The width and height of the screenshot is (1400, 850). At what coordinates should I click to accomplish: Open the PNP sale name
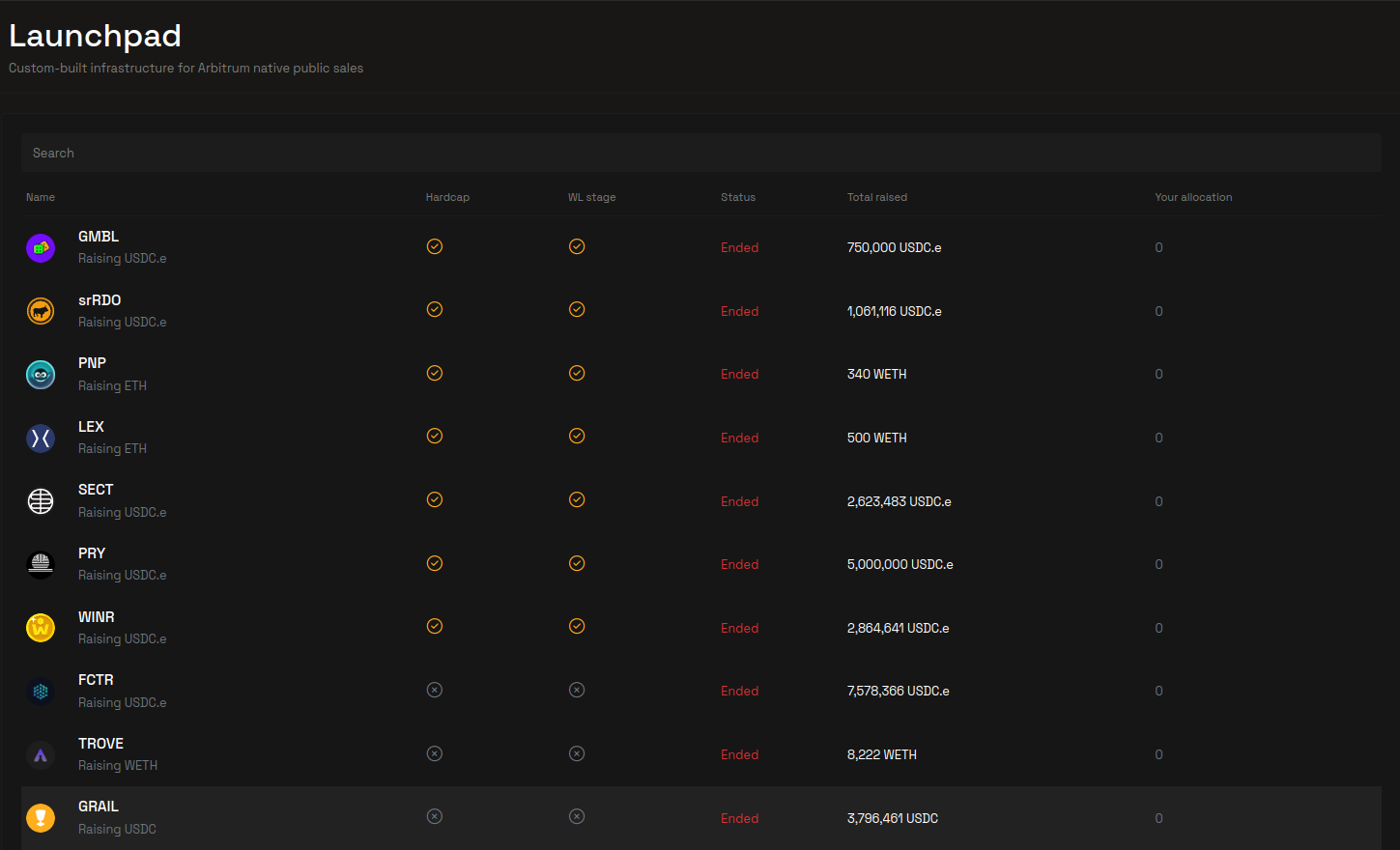92,363
